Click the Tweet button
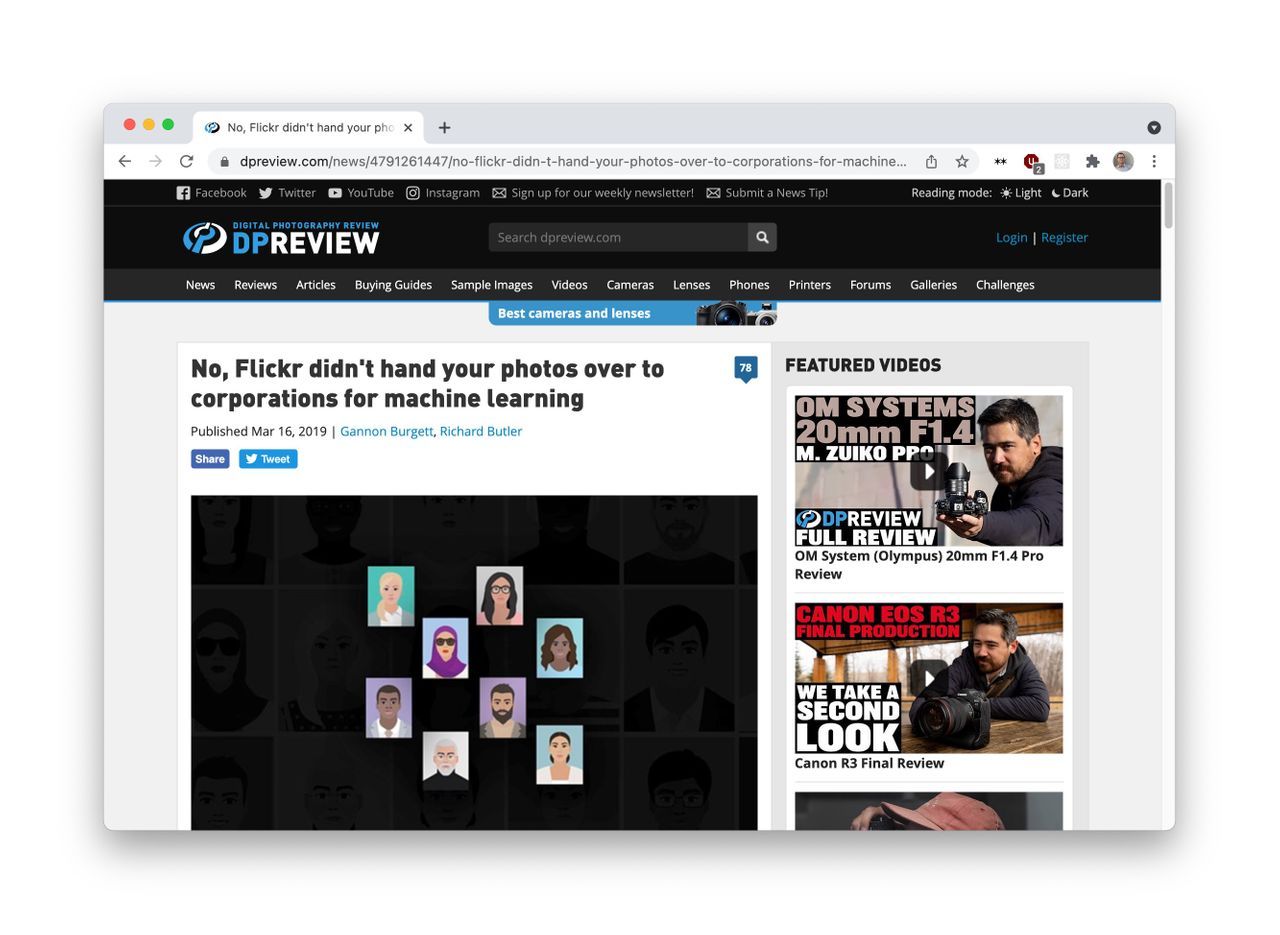The height and width of the screenshot is (935, 1280). pyautogui.click(x=267, y=459)
